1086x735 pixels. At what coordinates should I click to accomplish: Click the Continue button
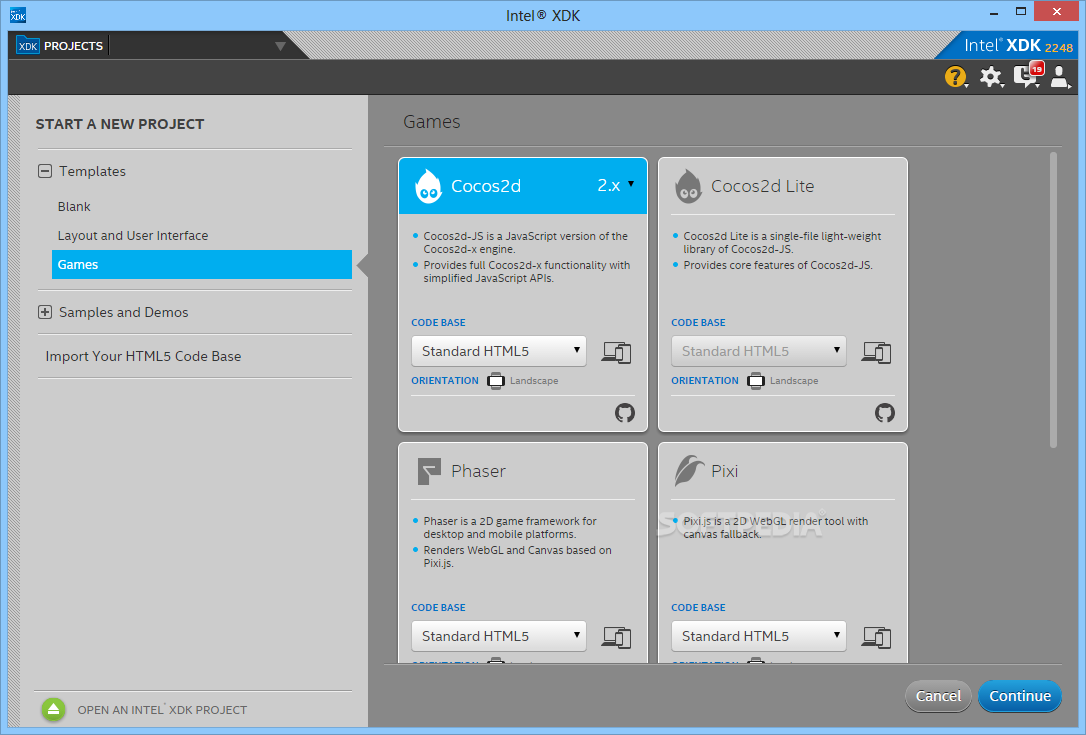coord(1020,696)
